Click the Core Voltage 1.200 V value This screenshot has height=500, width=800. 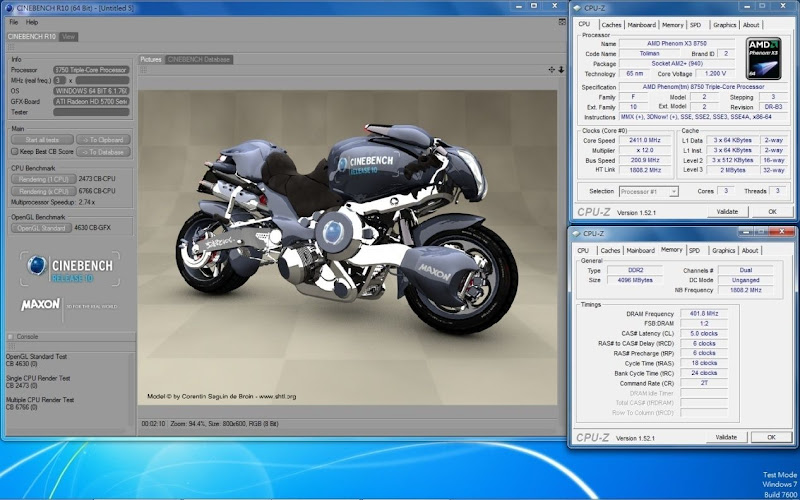pyautogui.click(x=714, y=73)
